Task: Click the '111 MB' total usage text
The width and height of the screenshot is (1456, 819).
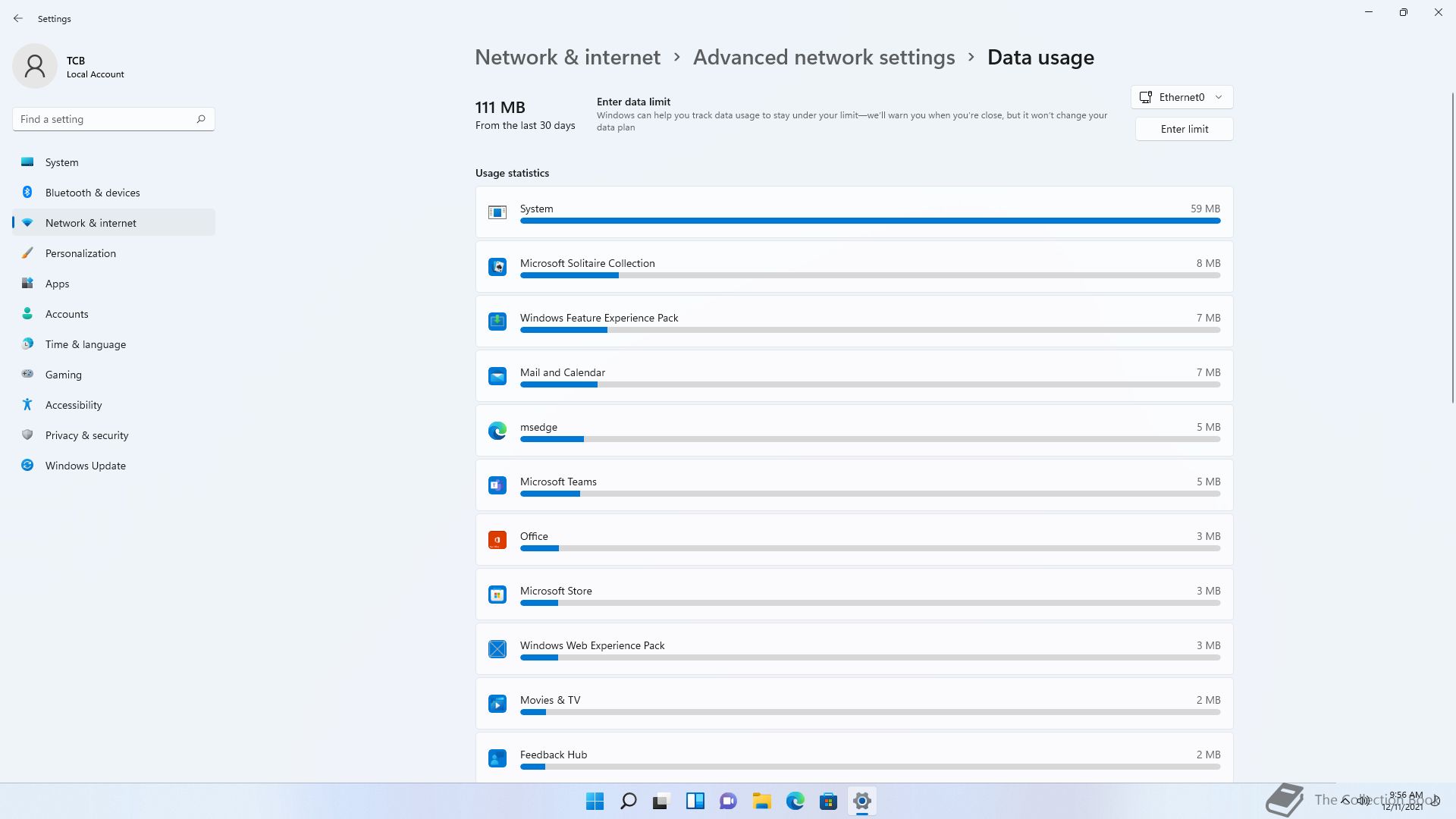Action: tap(500, 108)
